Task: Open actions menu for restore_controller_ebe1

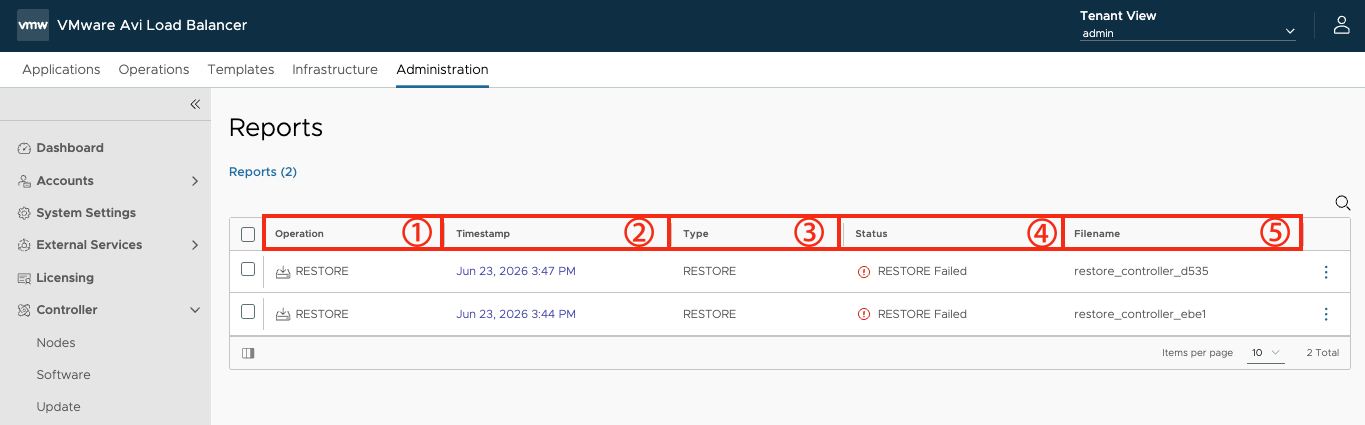Action: [1326, 314]
